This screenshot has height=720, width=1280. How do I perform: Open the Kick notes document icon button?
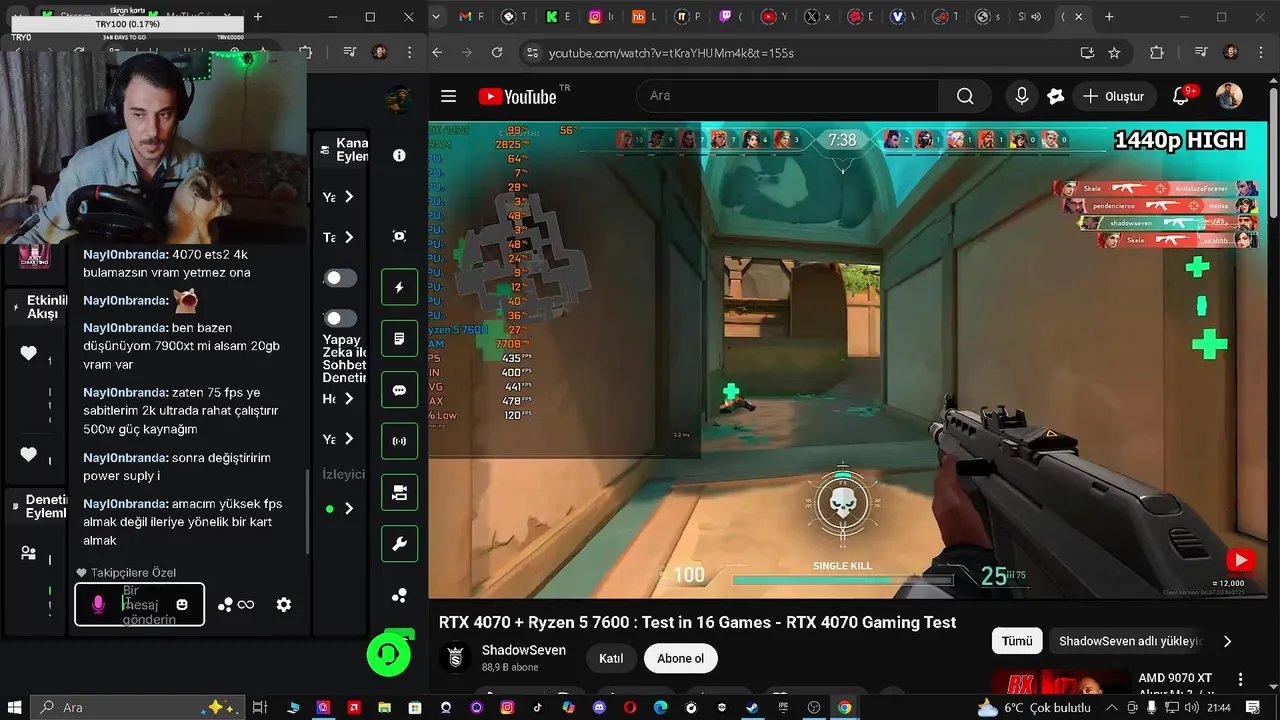pos(399,338)
